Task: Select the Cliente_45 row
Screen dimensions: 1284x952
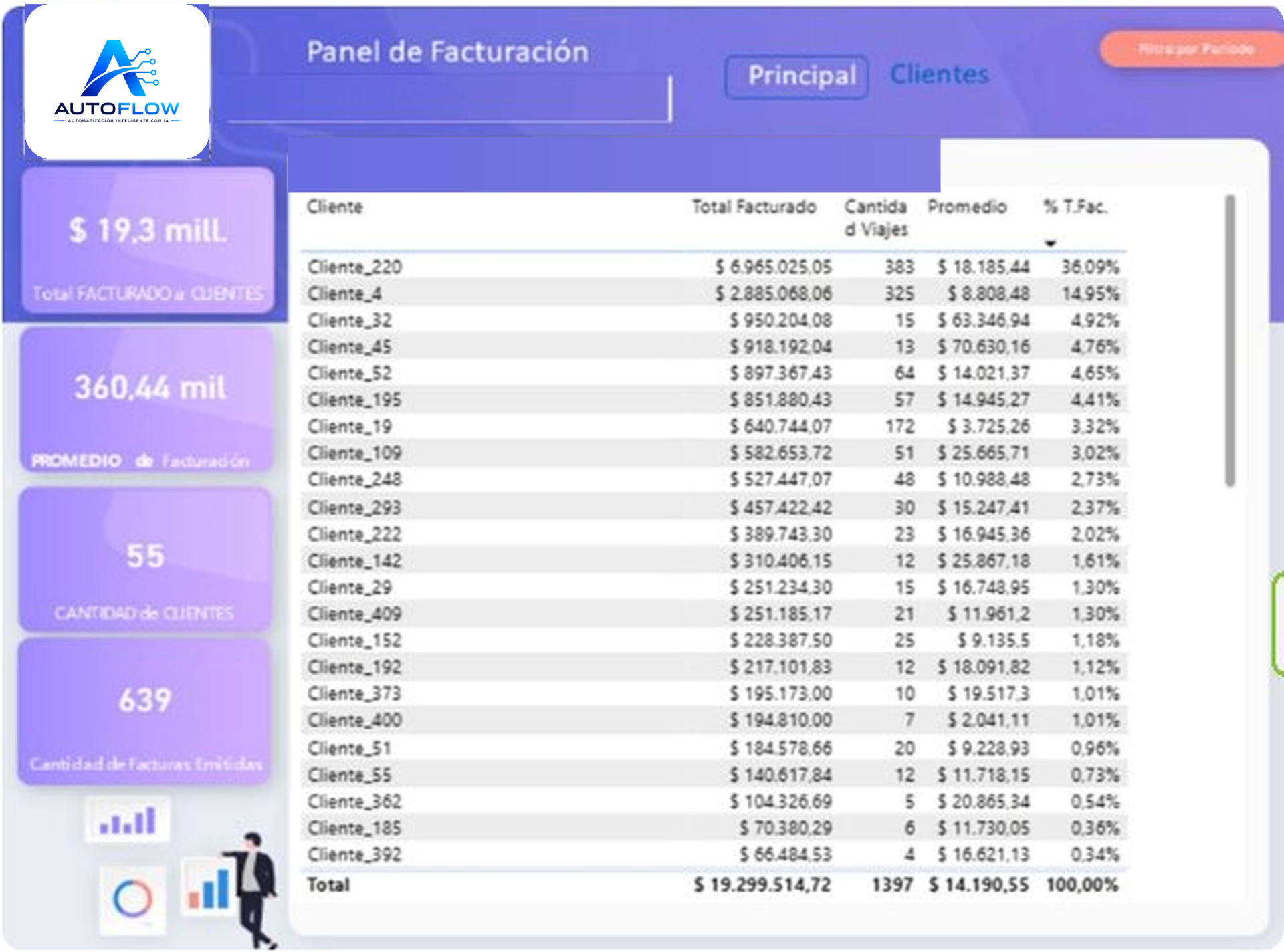Action: coord(714,346)
